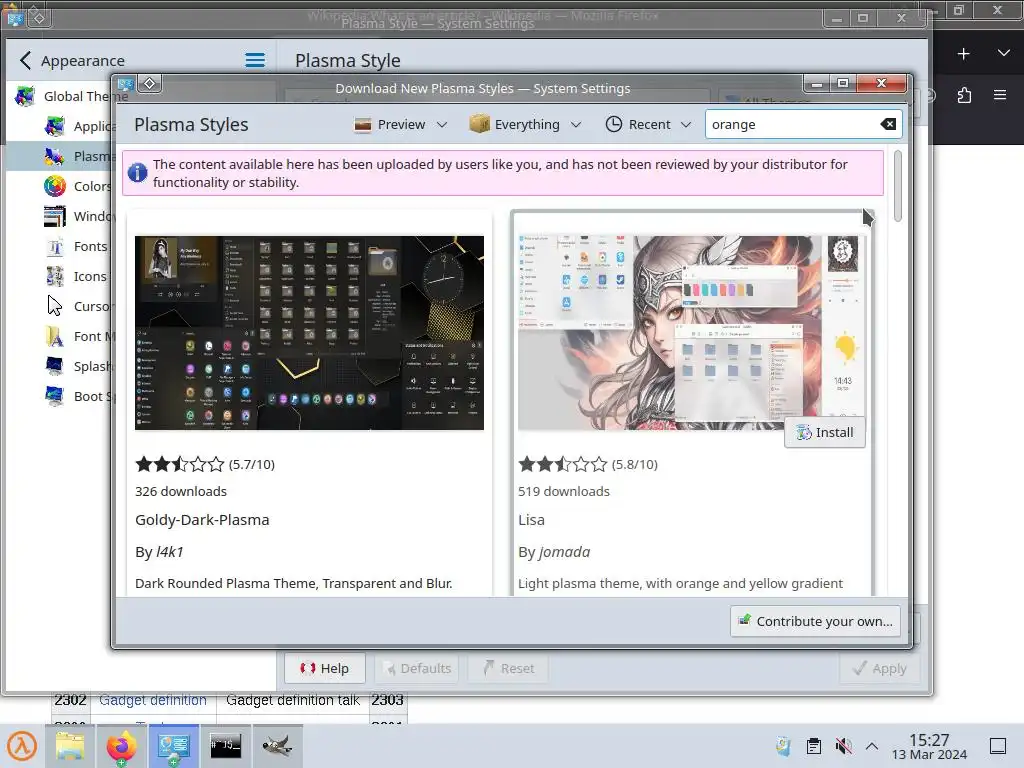The width and height of the screenshot is (1024, 768).
Task: Install the Lisa plasma style
Action: (825, 432)
